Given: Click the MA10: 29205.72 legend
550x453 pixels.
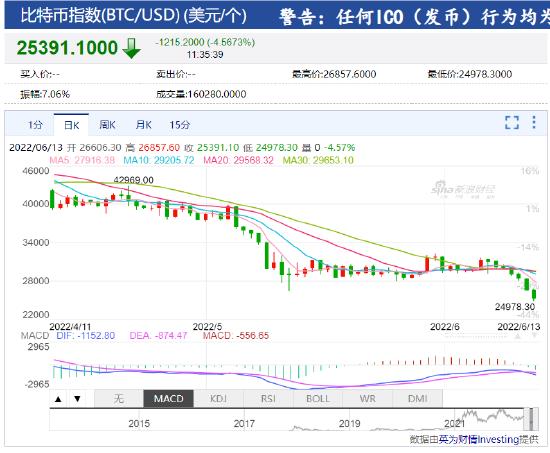Looking at the screenshot, I should [159, 160].
